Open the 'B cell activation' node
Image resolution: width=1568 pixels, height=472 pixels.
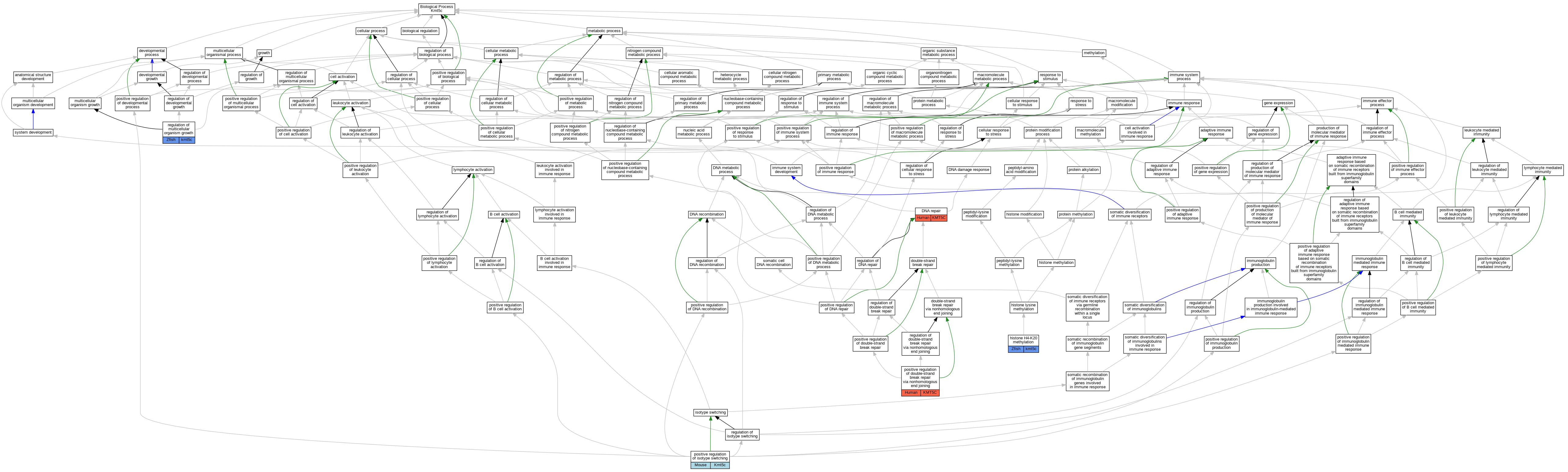click(504, 214)
